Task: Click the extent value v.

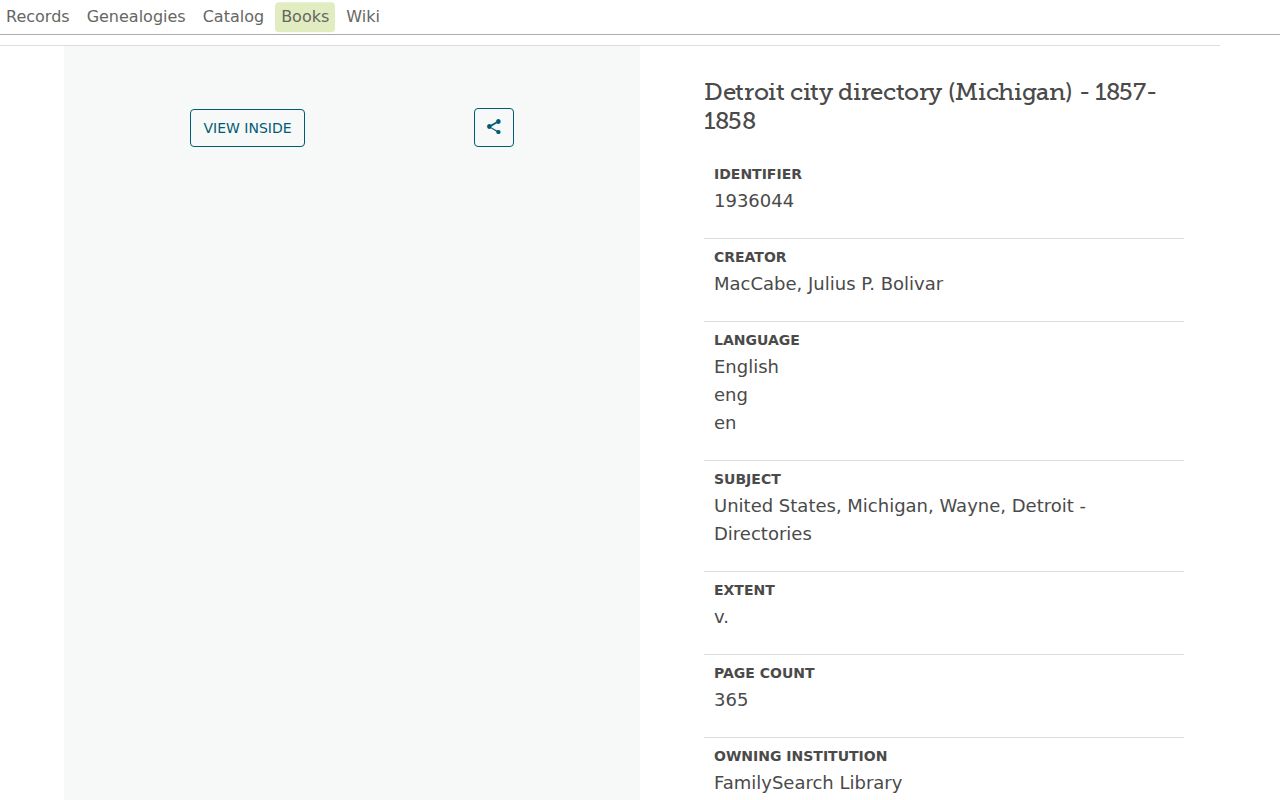Action: (721, 617)
